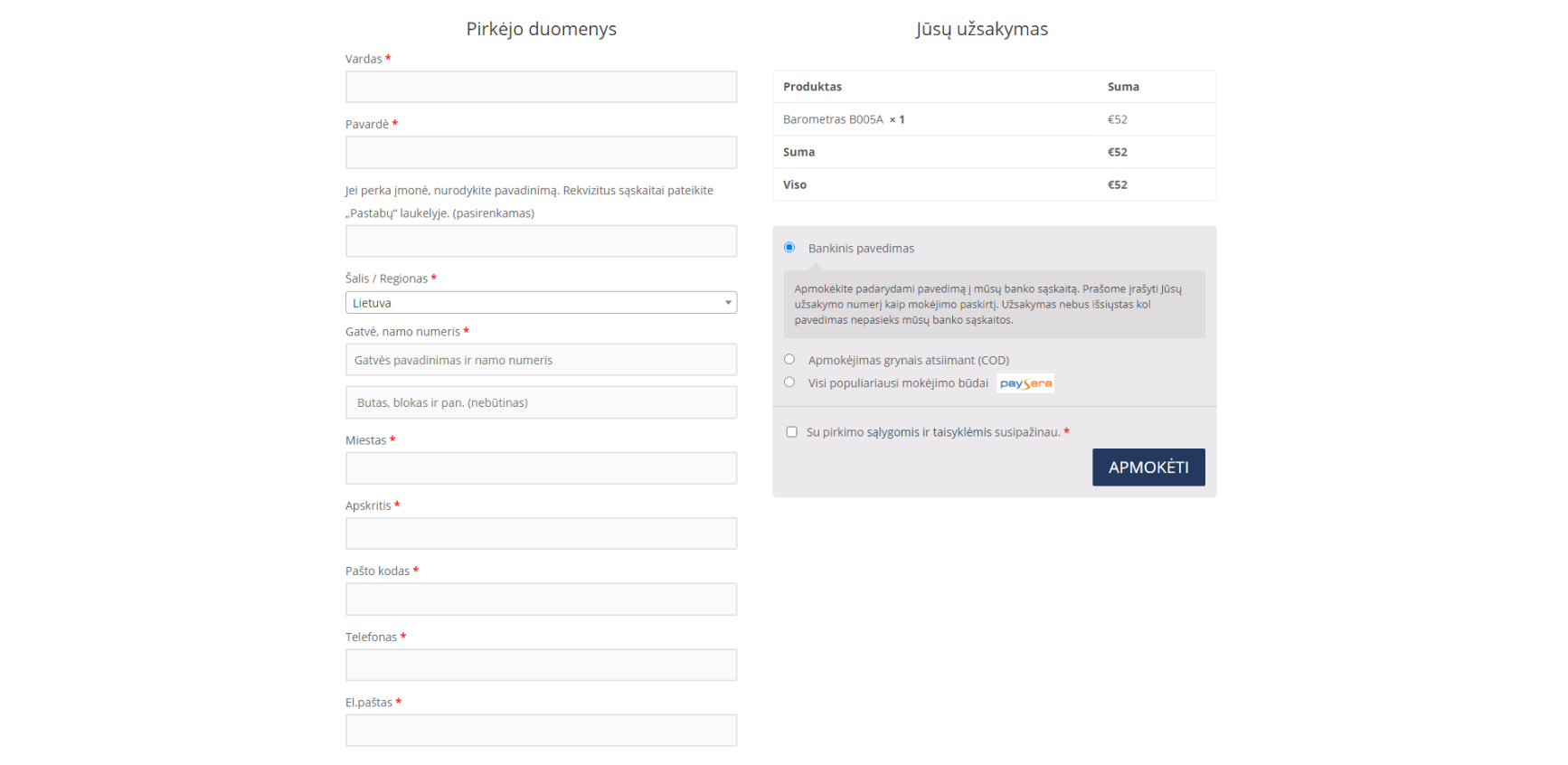Click the dropdown arrow next to Lietuva
1568x765 pixels.
(728, 303)
